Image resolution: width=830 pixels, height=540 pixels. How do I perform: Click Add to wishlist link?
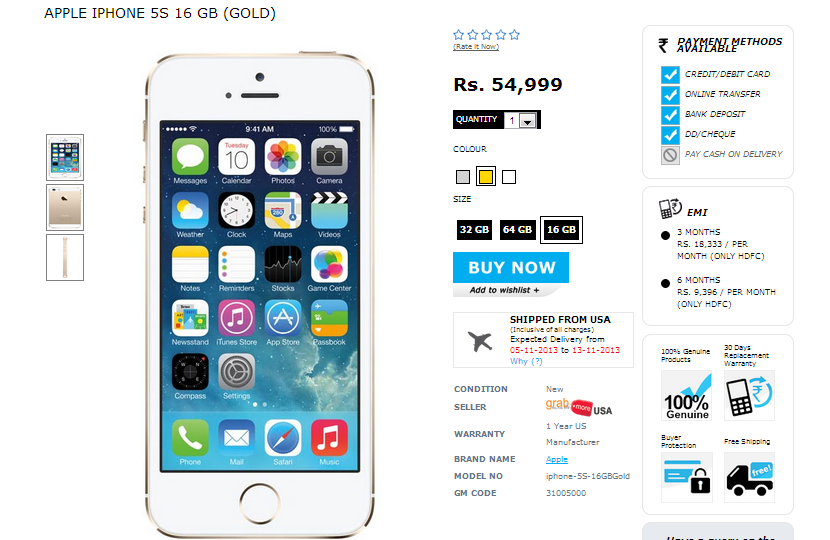(504, 290)
